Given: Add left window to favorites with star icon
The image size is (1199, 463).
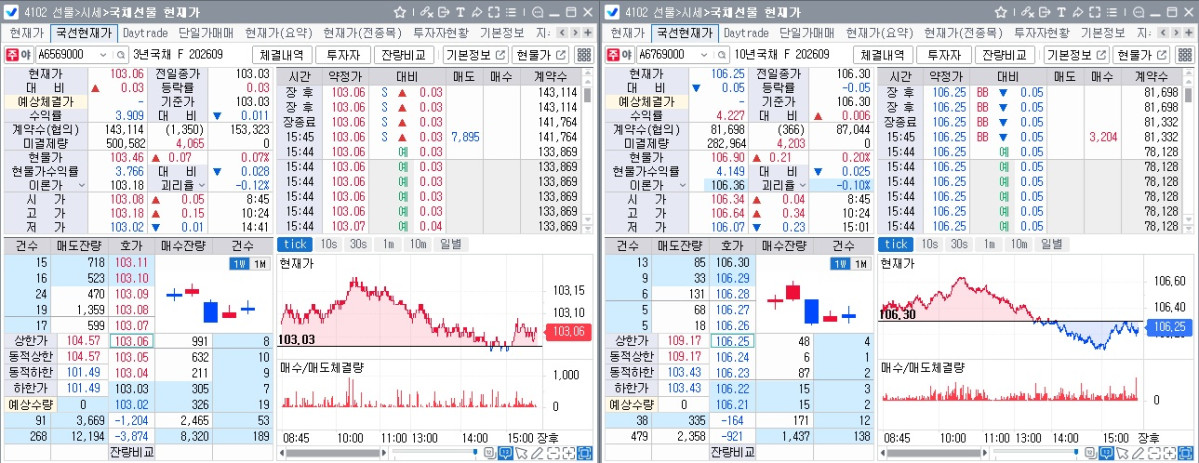Looking at the screenshot, I should pyautogui.click(x=400, y=12).
